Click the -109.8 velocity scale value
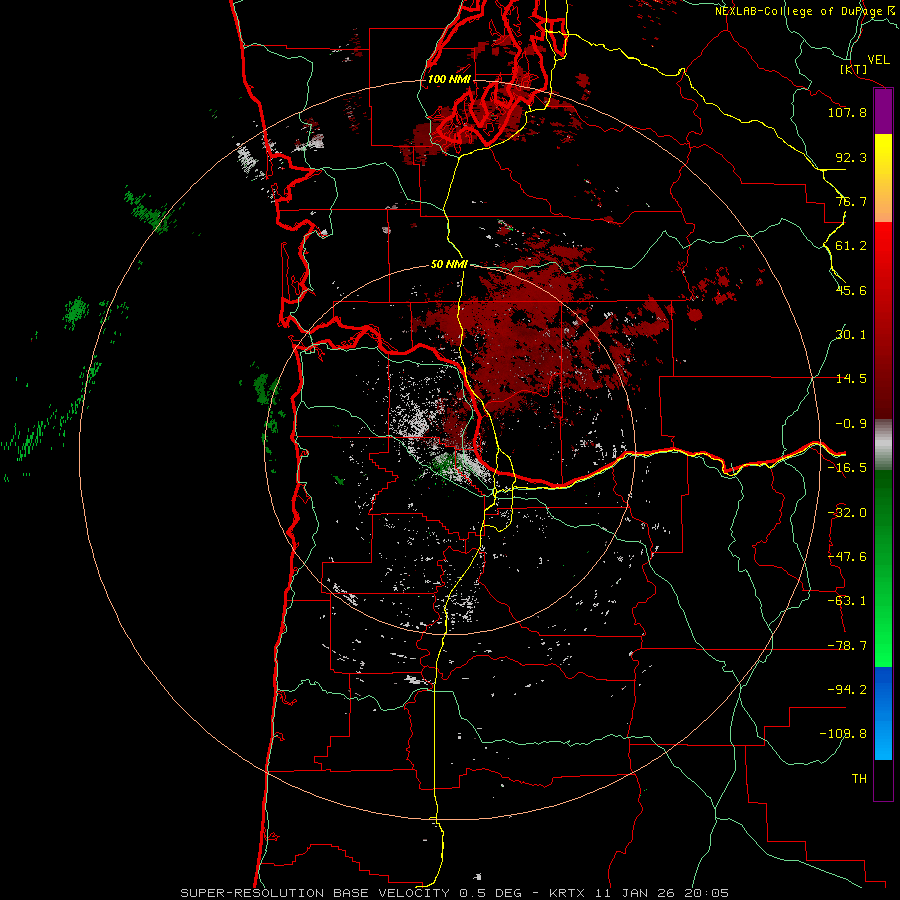This screenshot has width=900, height=900. 843,734
